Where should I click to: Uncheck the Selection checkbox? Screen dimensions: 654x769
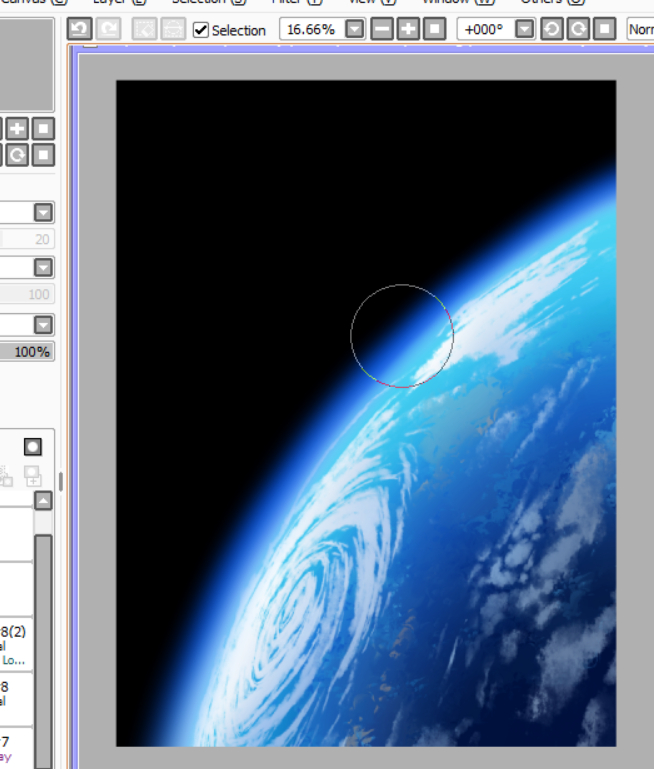[201, 30]
